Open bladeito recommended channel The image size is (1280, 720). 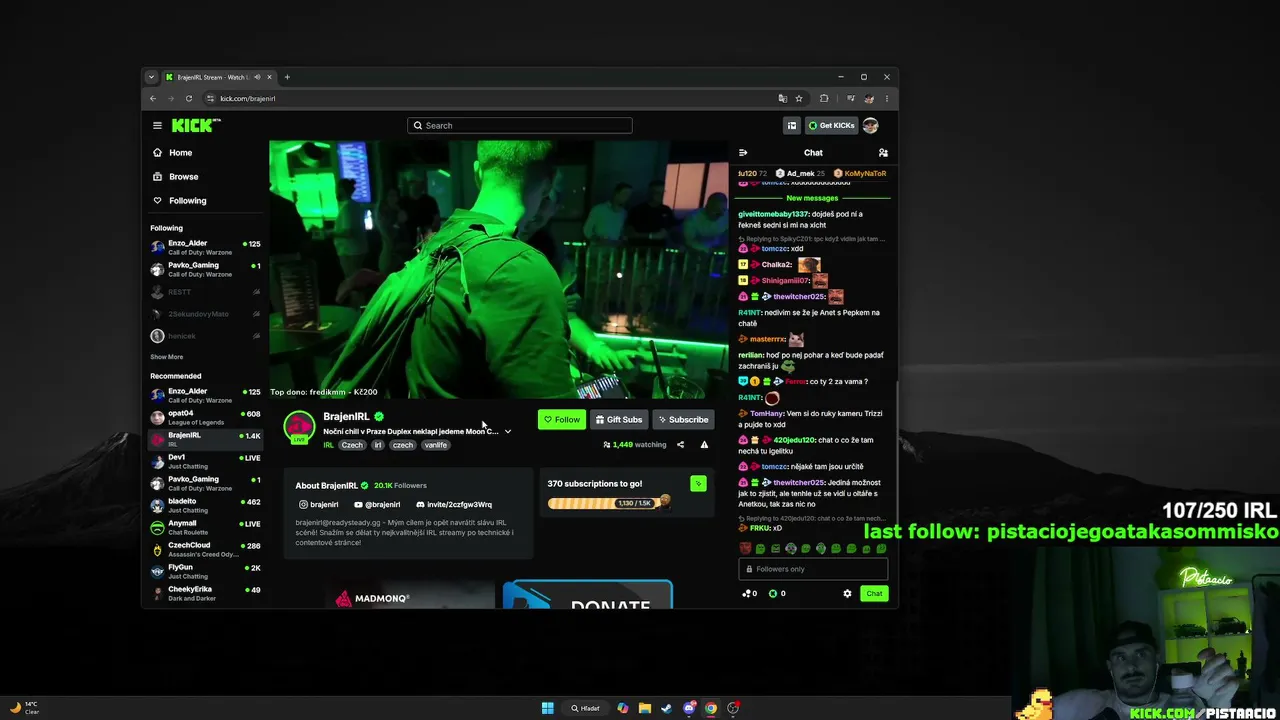point(205,505)
